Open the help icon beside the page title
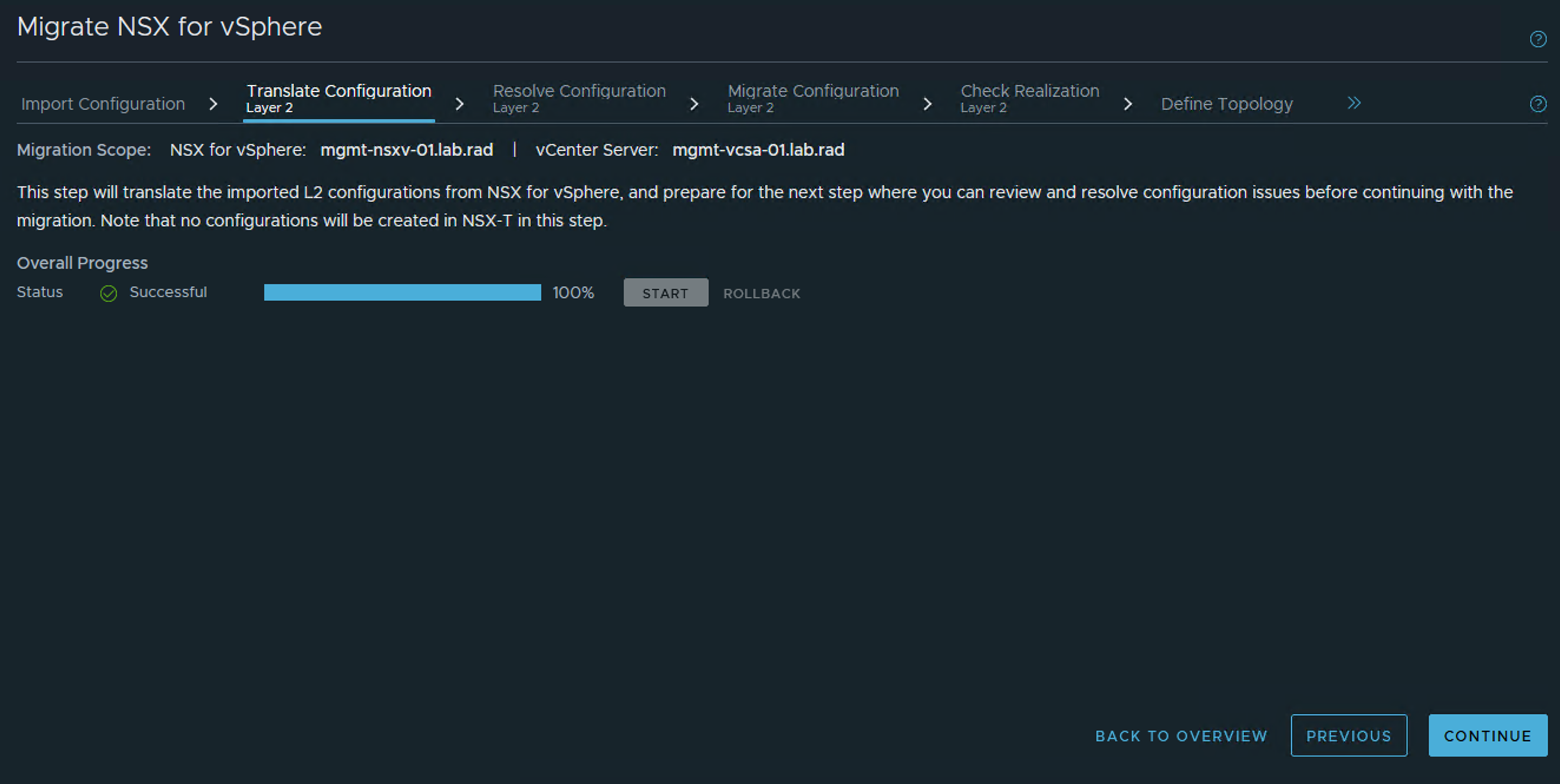The height and width of the screenshot is (784, 1560). 1538,39
